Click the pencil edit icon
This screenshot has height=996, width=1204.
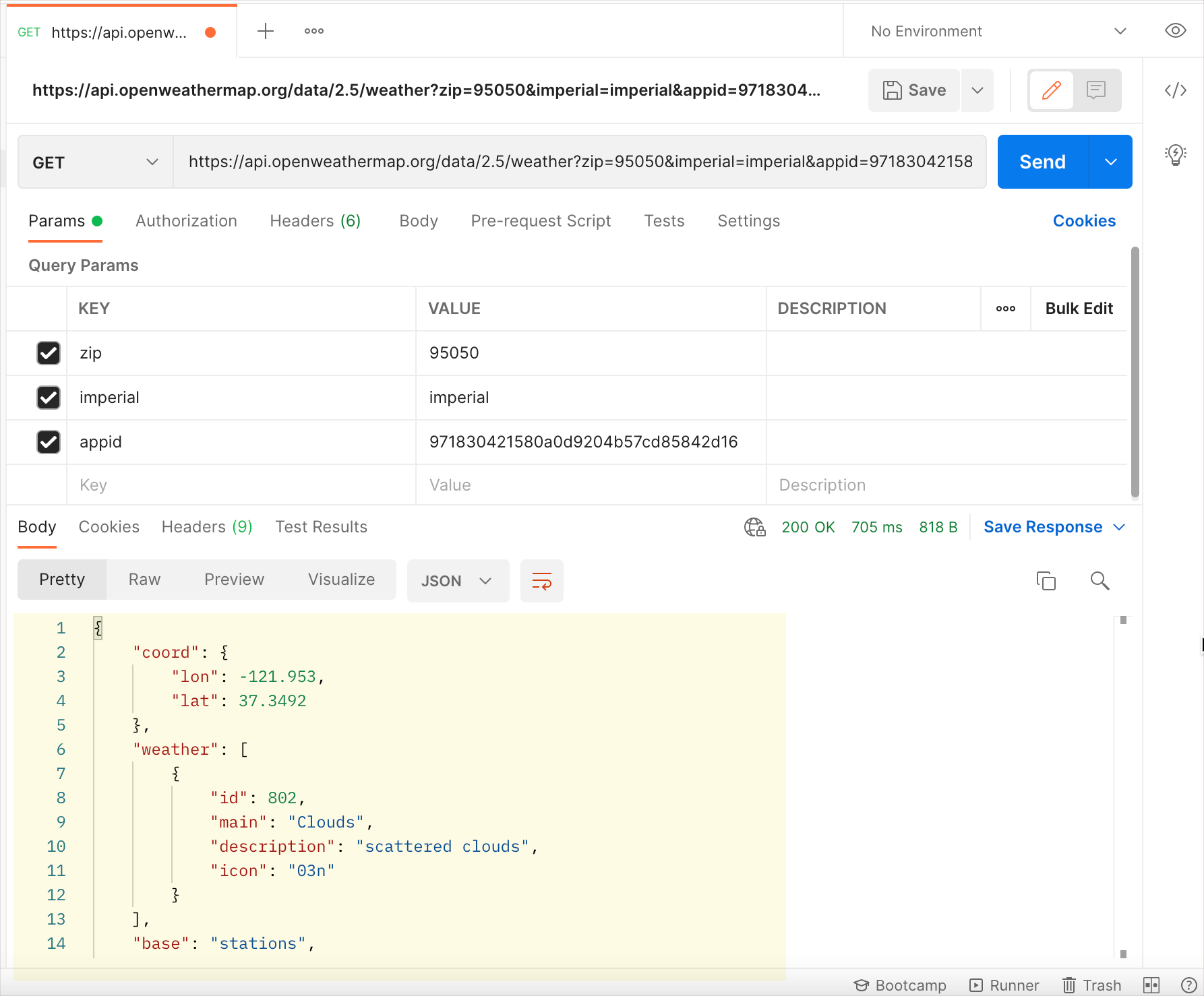pos(1051,90)
